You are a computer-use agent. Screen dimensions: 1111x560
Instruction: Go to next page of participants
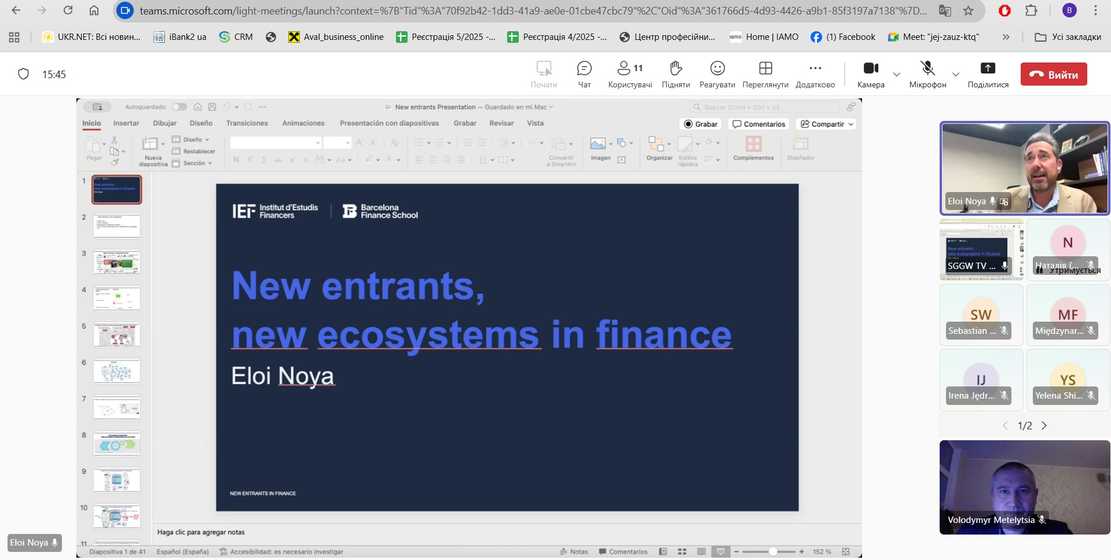(1044, 426)
